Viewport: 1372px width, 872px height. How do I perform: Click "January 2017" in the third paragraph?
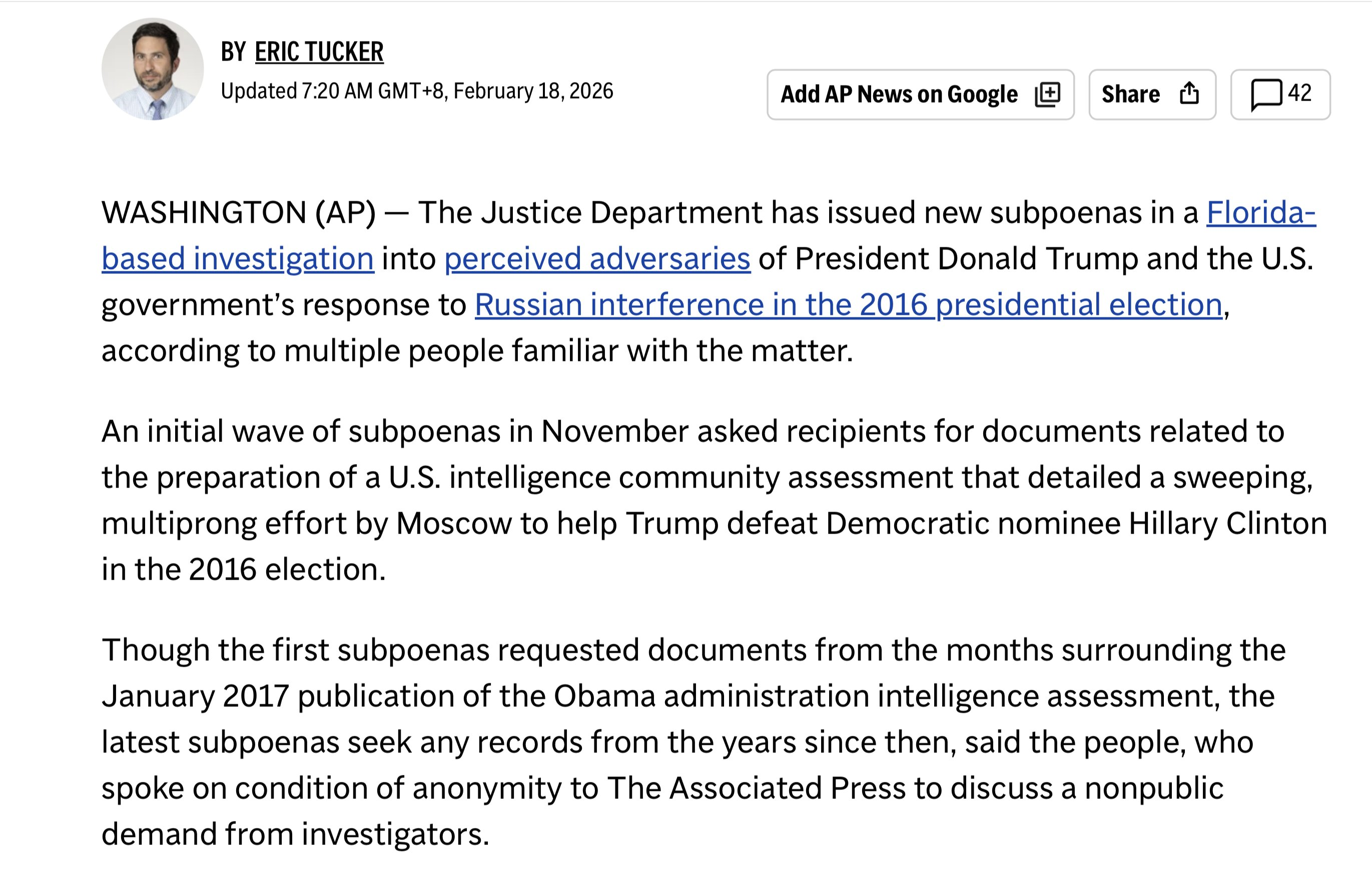tap(195, 696)
